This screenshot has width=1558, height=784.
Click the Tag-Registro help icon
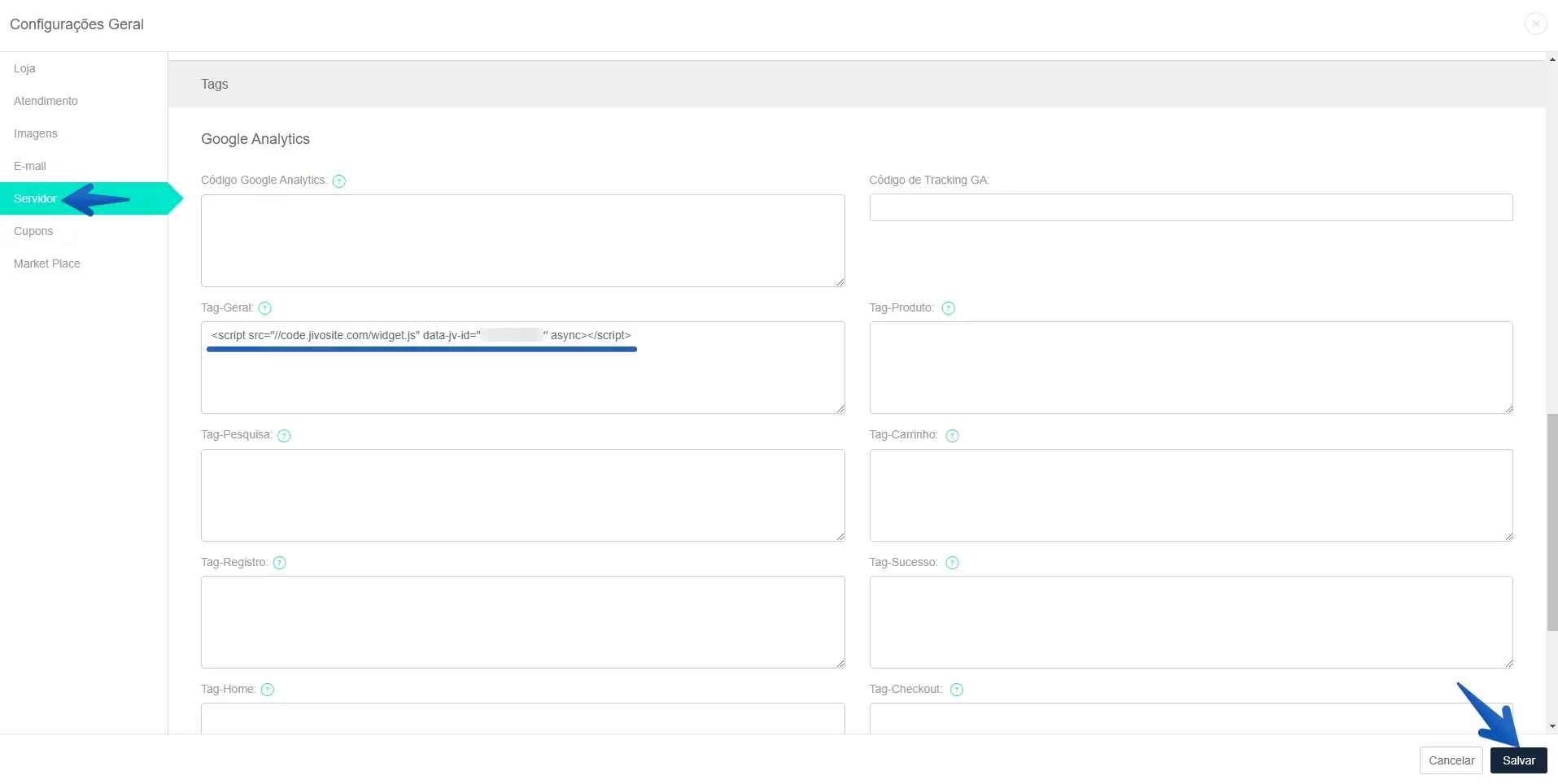280,563
